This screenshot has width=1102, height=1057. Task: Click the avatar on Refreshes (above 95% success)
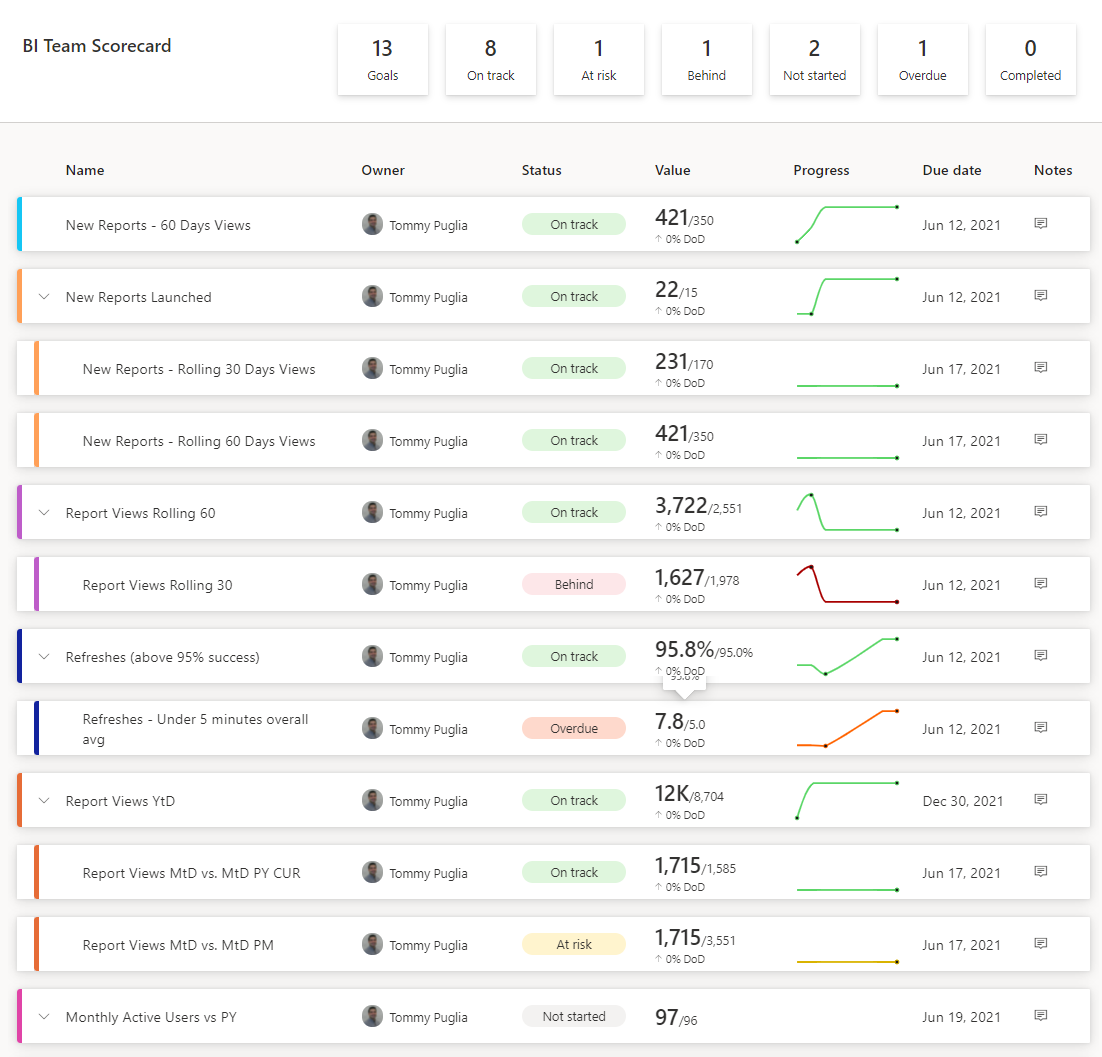click(372, 657)
